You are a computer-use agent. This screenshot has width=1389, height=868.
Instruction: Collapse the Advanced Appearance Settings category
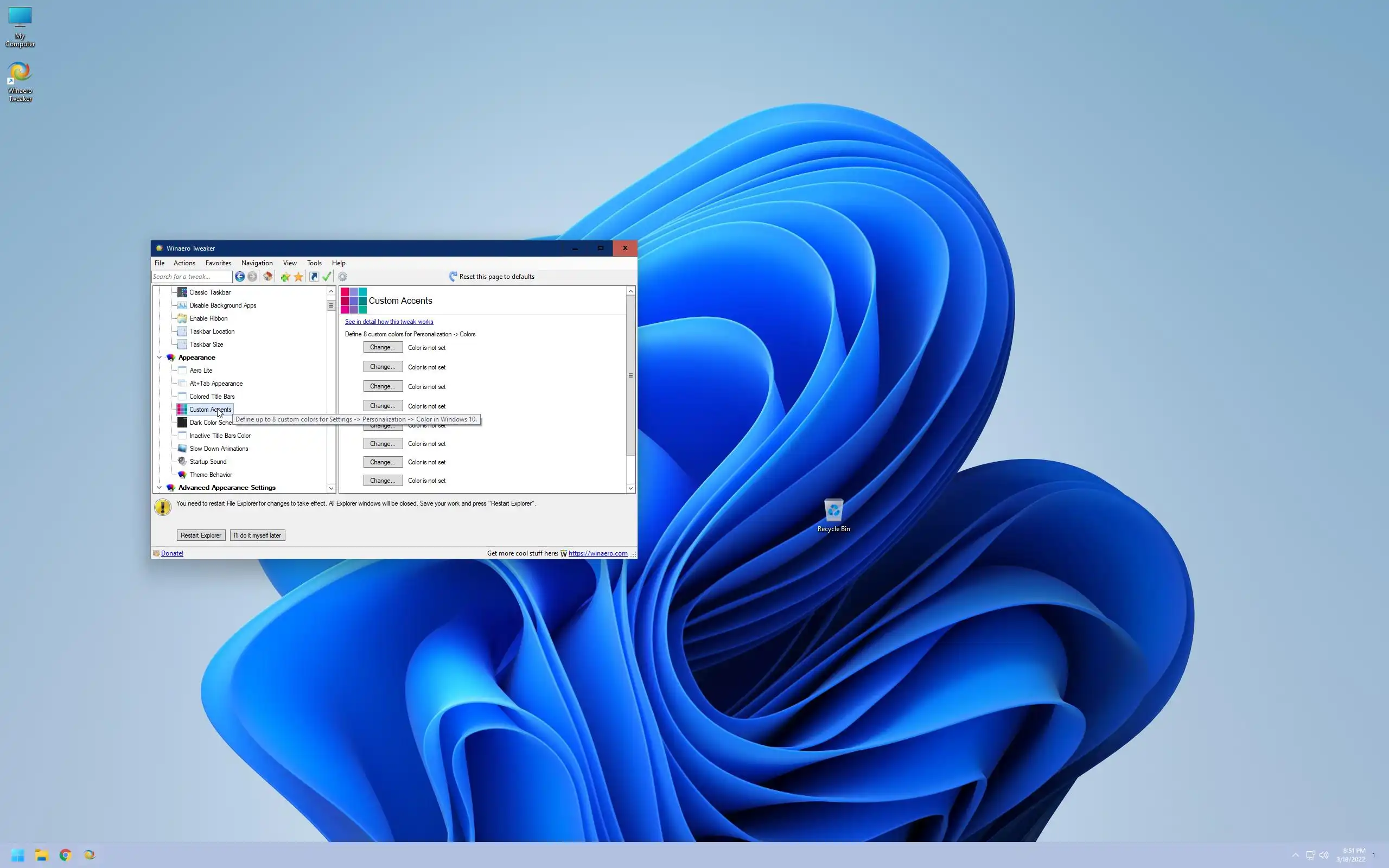[x=160, y=488]
